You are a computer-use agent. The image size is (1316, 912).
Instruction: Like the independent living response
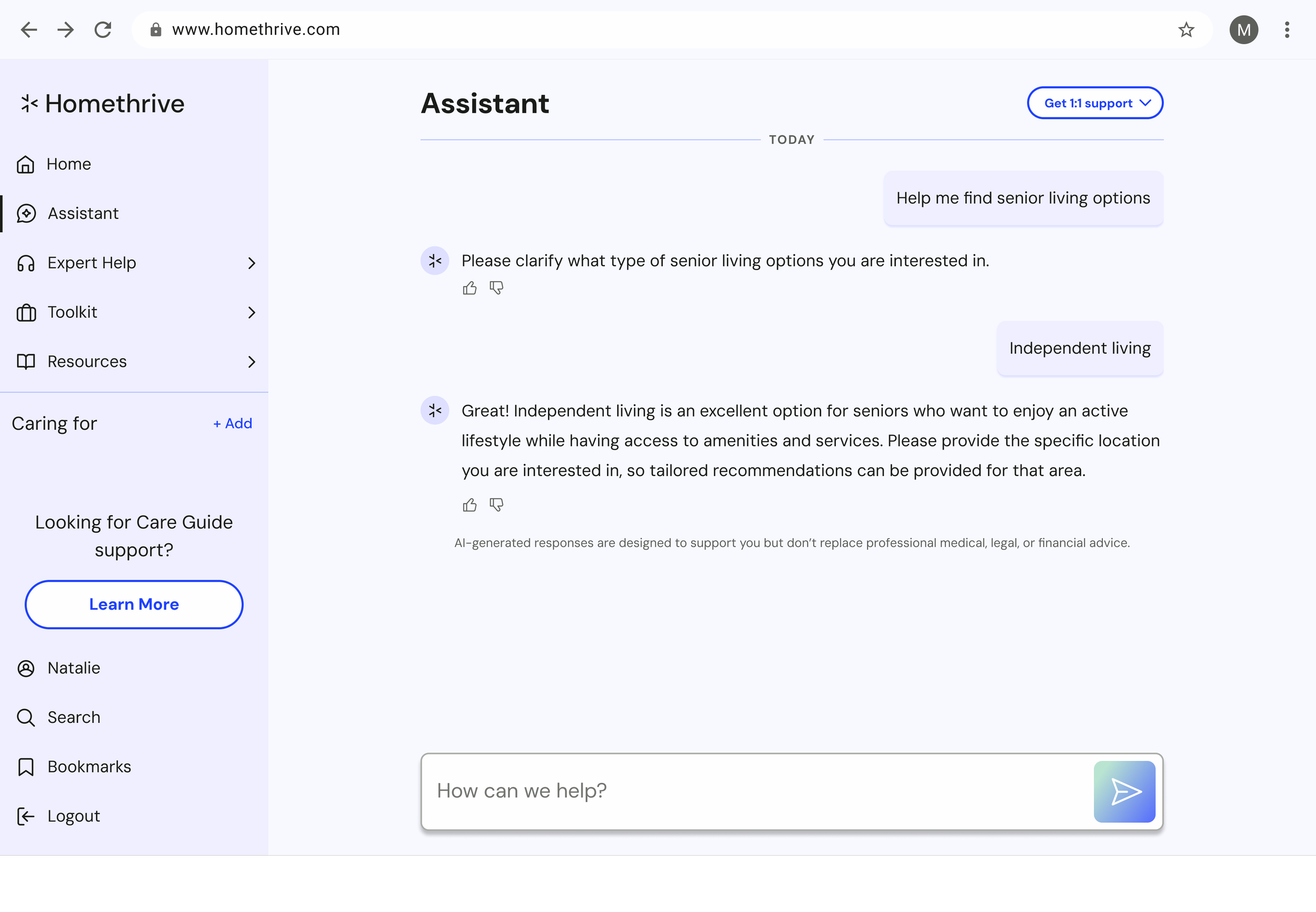(x=470, y=505)
